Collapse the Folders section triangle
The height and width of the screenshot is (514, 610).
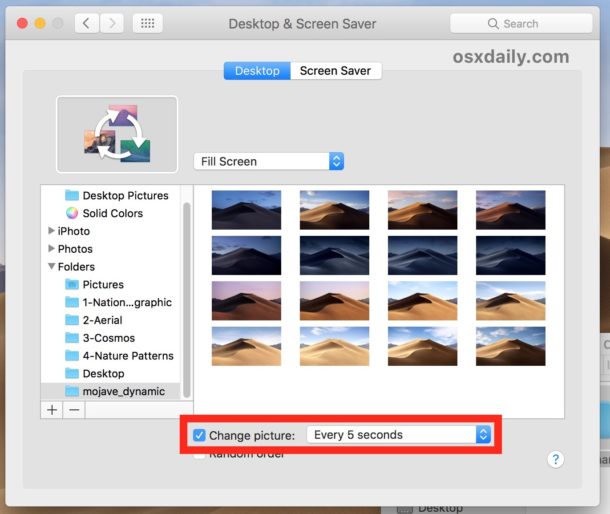pos(51,267)
